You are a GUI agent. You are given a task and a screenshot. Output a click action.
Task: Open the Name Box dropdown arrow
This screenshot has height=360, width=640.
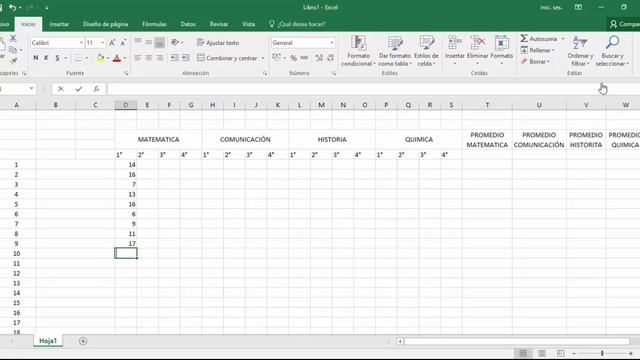pyautogui.click(x=31, y=89)
